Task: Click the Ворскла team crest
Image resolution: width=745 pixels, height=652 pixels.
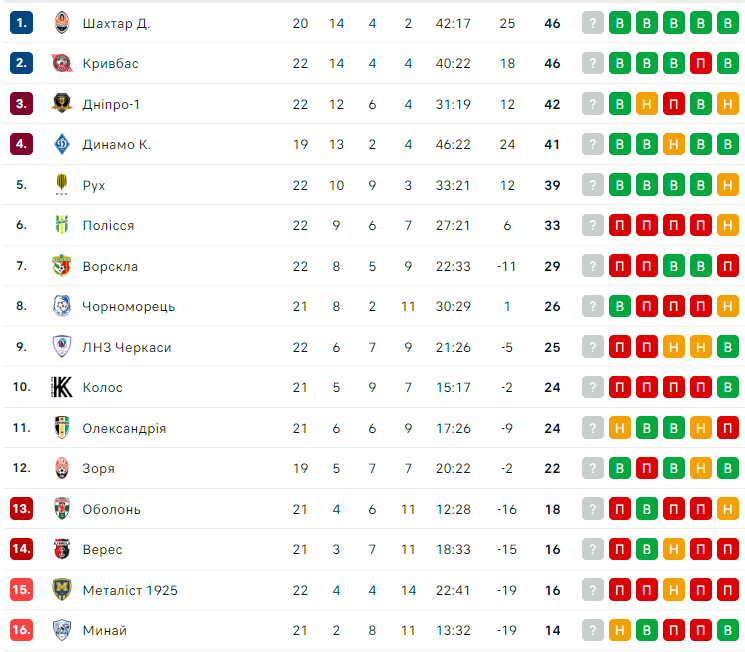Action: [x=62, y=266]
